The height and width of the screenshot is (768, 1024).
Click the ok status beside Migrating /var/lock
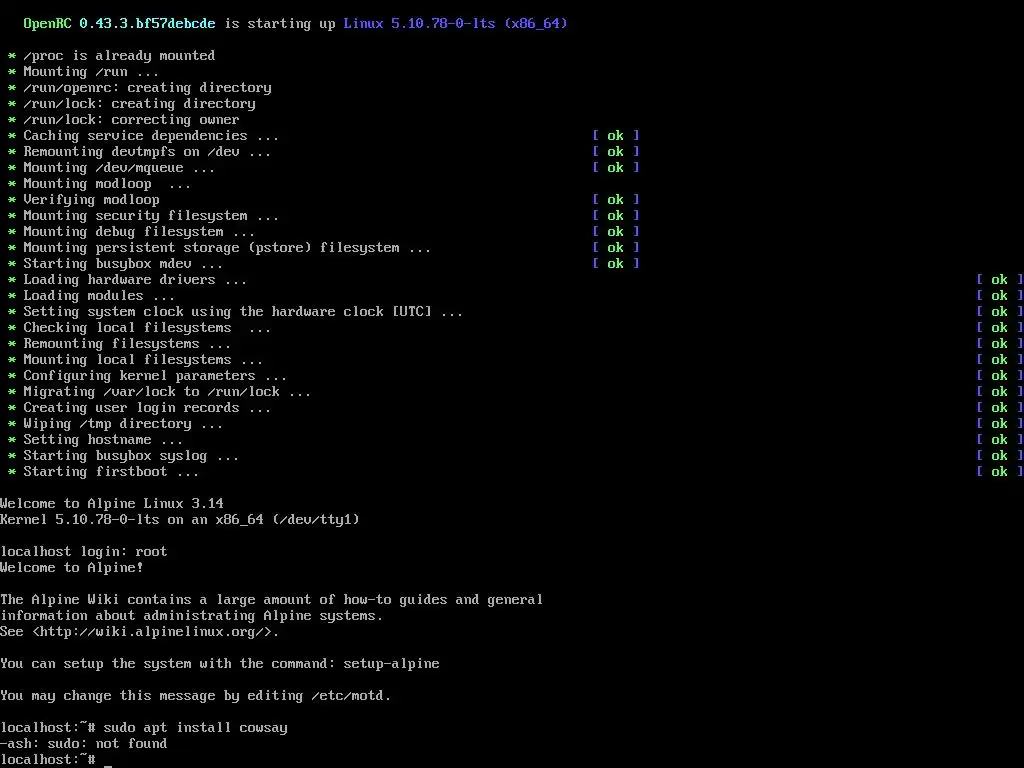[x=999, y=392]
